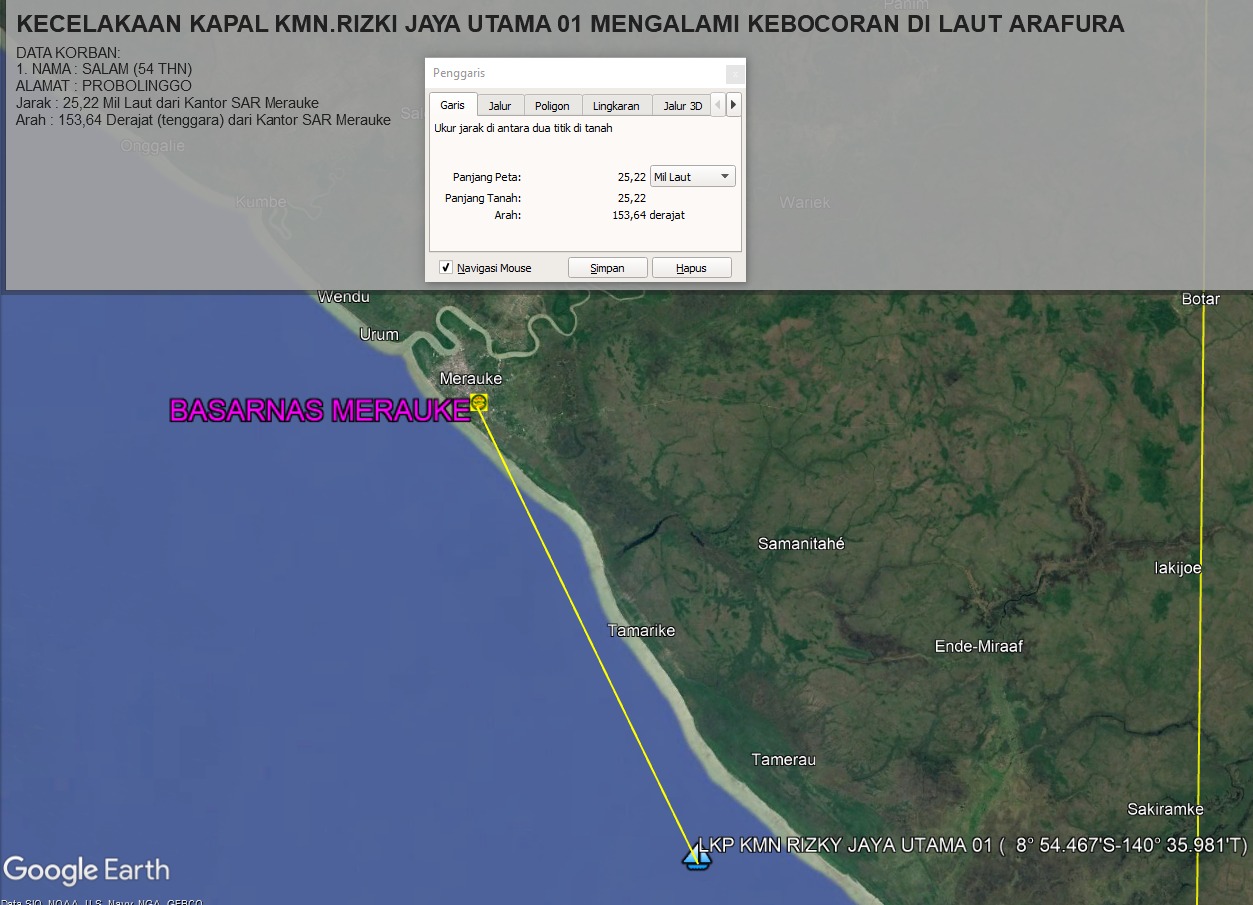The height and width of the screenshot is (905, 1253).
Task: Click the Iakijoe place label
Action: 1178,568
